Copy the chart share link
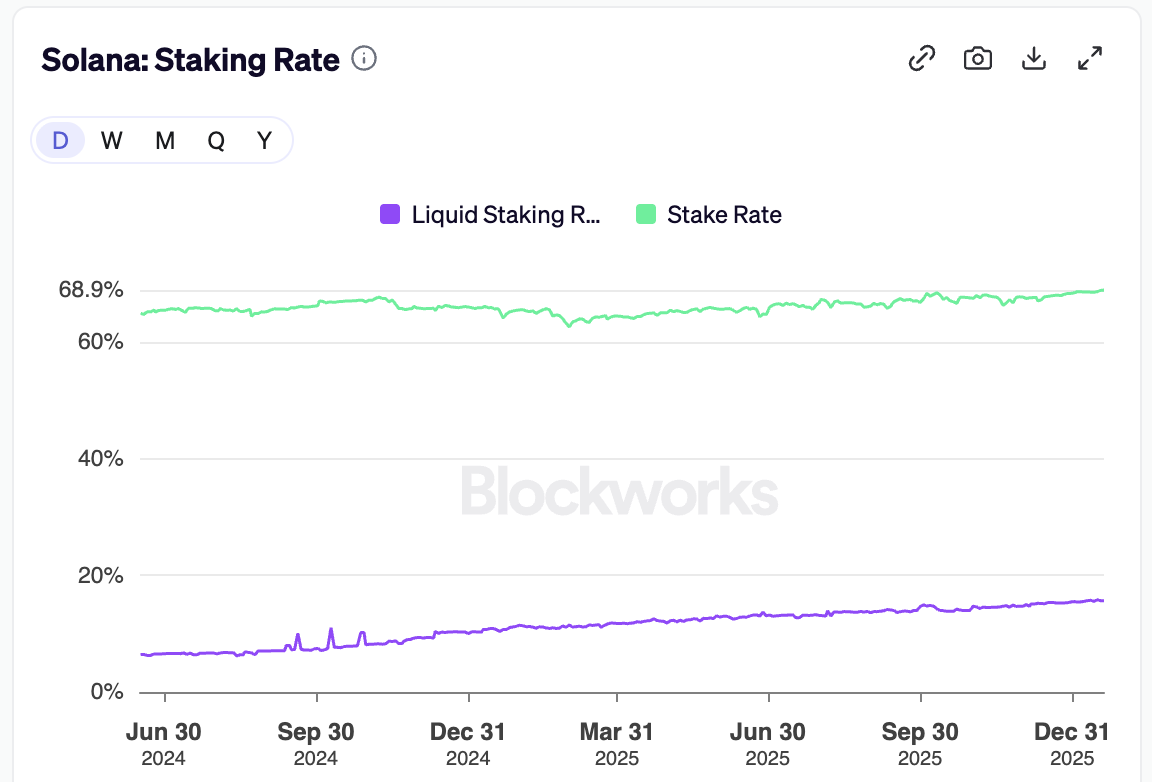Image resolution: width=1152 pixels, height=782 pixels. (x=920, y=58)
